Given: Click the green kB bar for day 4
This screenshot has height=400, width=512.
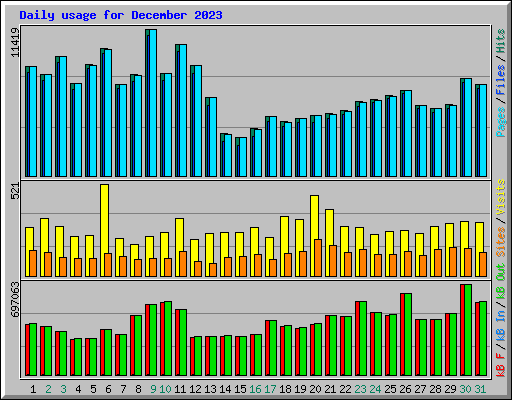Looking at the screenshot, I should pos(78,357).
